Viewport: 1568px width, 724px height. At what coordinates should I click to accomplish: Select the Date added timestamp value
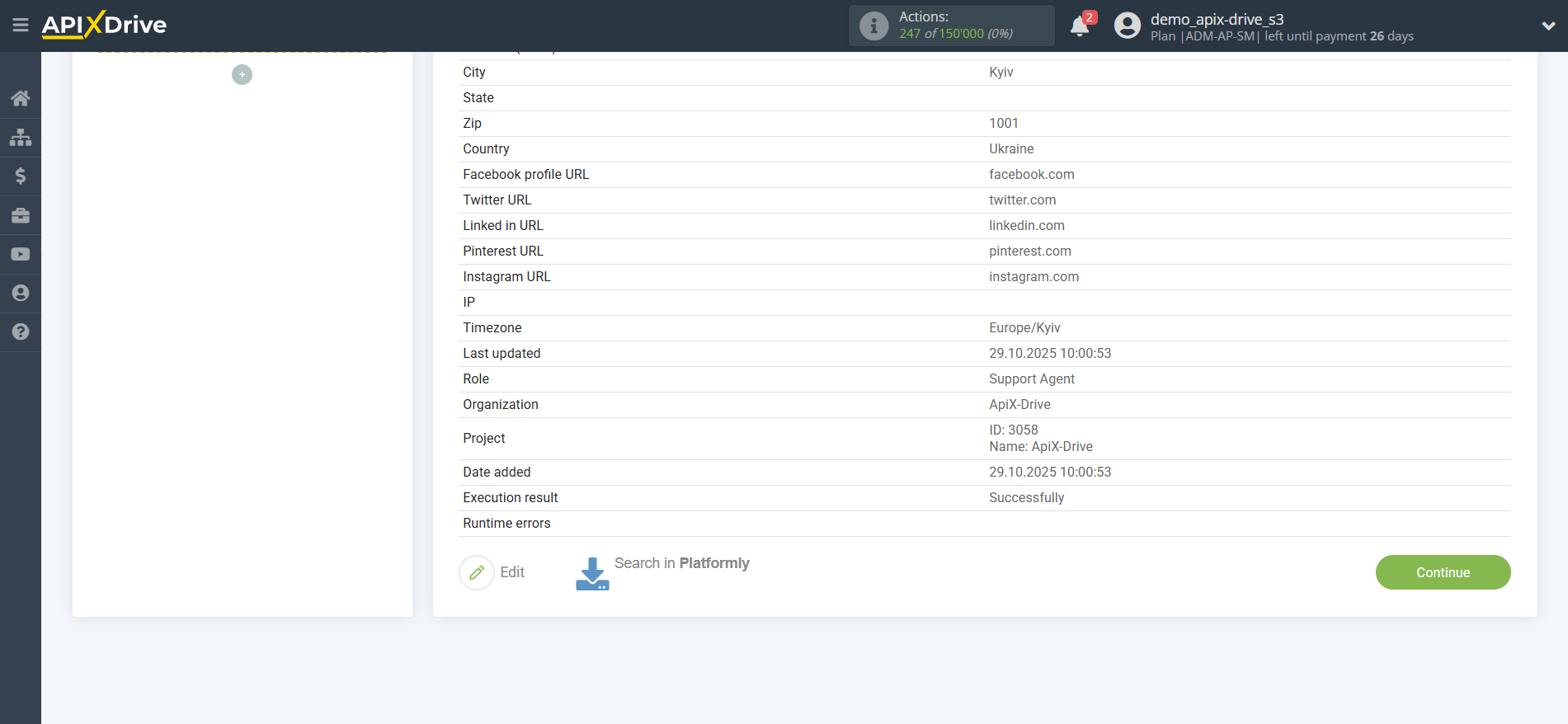click(1050, 472)
